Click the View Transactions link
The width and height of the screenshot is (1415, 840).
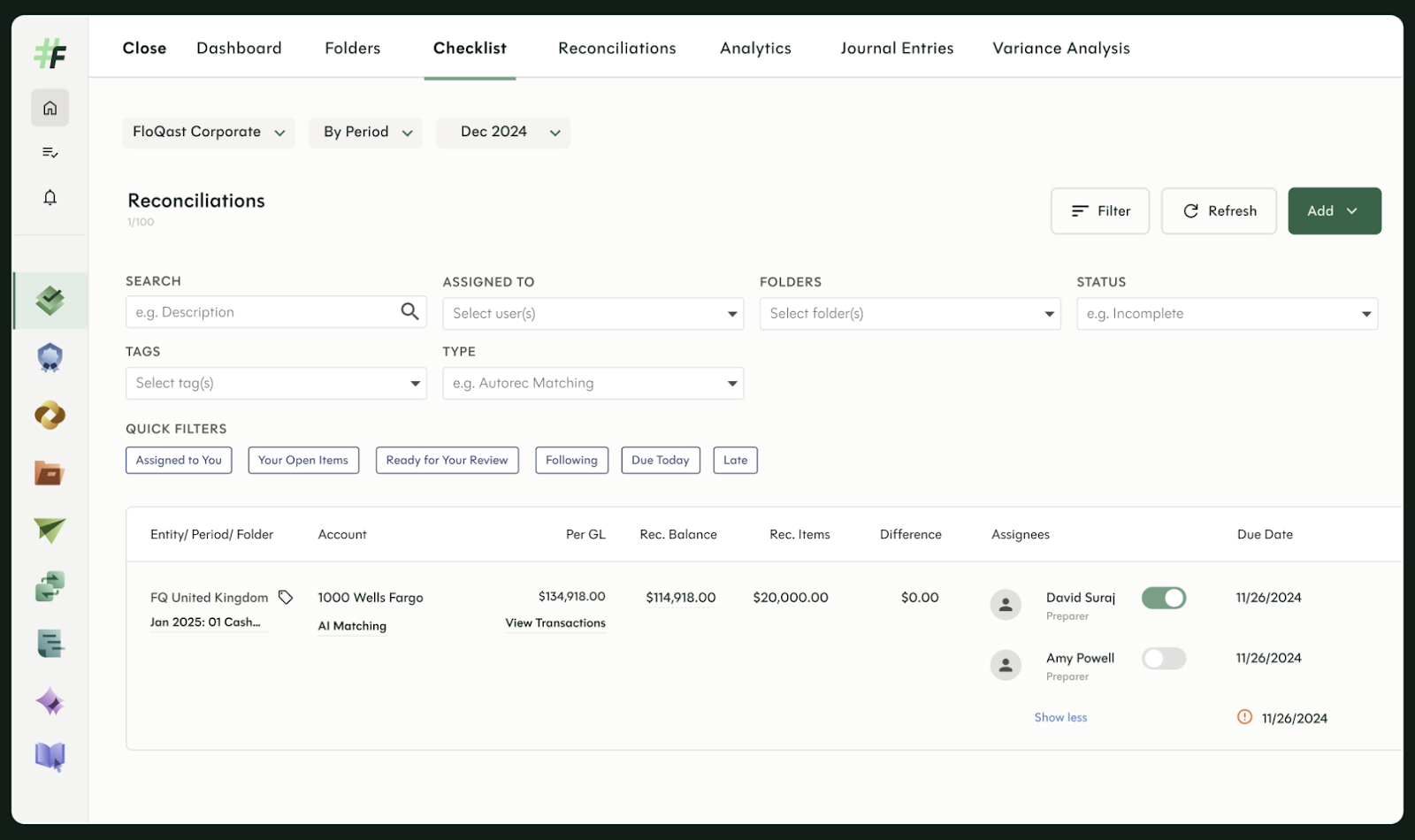tap(555, 623)
